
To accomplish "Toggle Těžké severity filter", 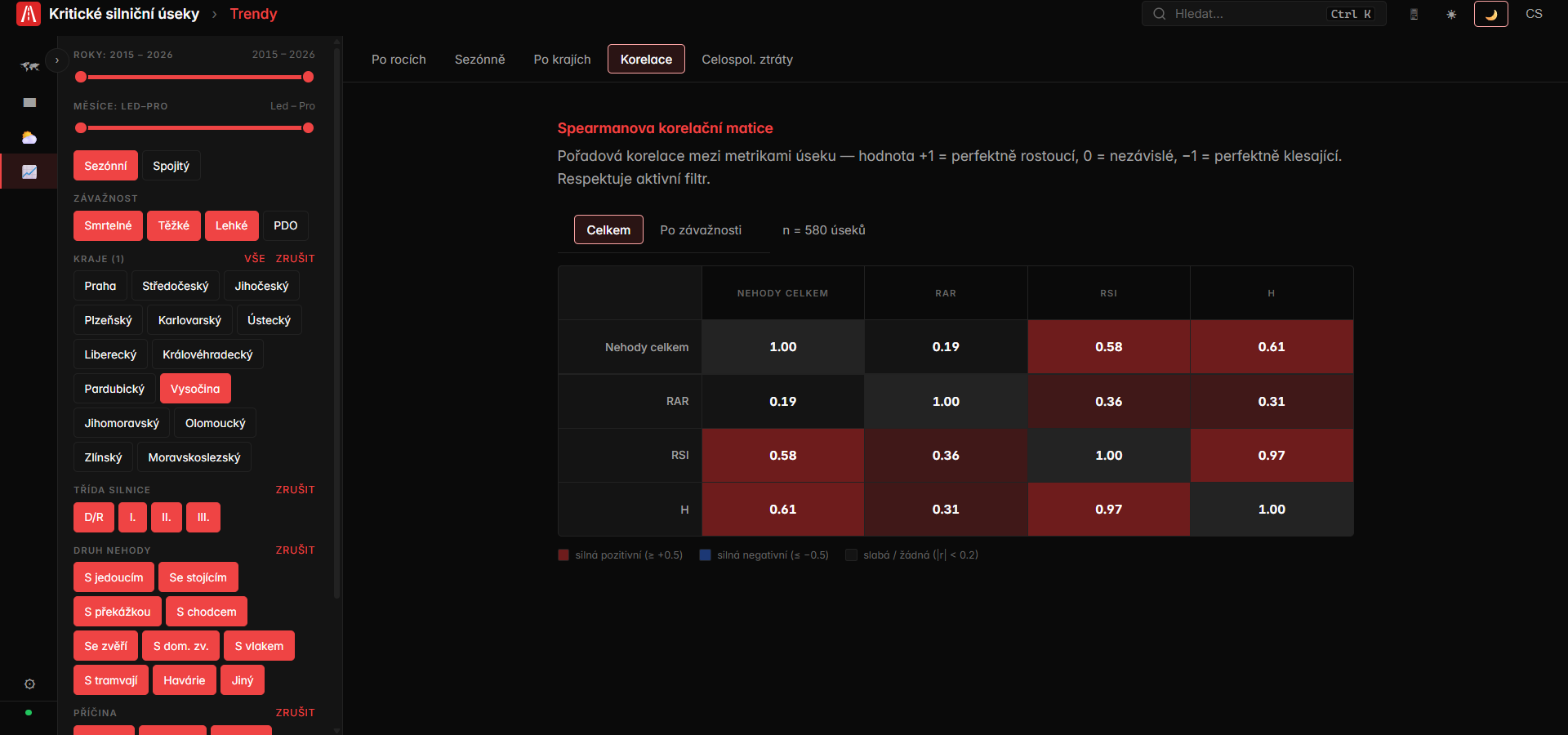I will pyautogui.click(x=173, y=225).
